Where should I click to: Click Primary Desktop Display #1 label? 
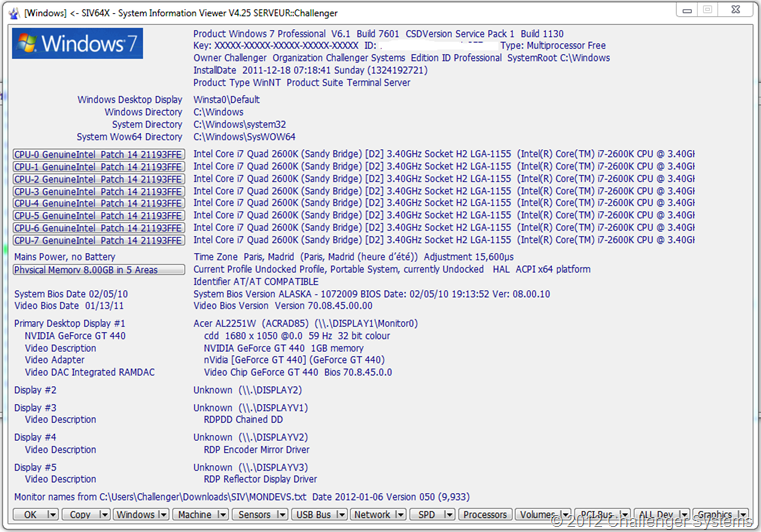[x=69, y=323]
